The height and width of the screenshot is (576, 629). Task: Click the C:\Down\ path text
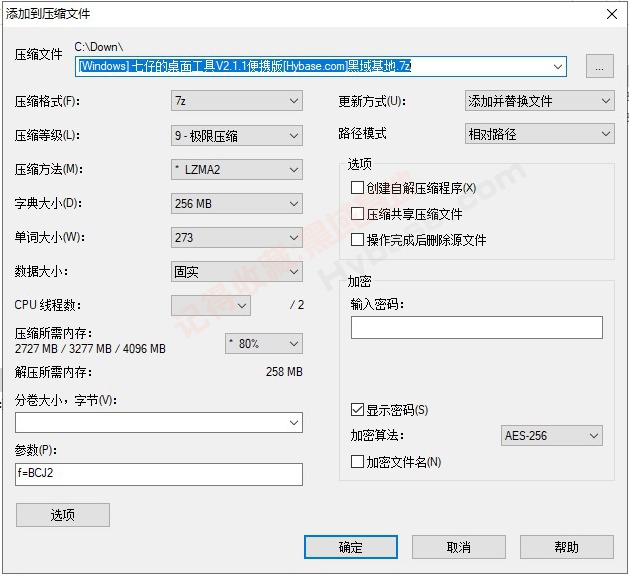[99, 47]
